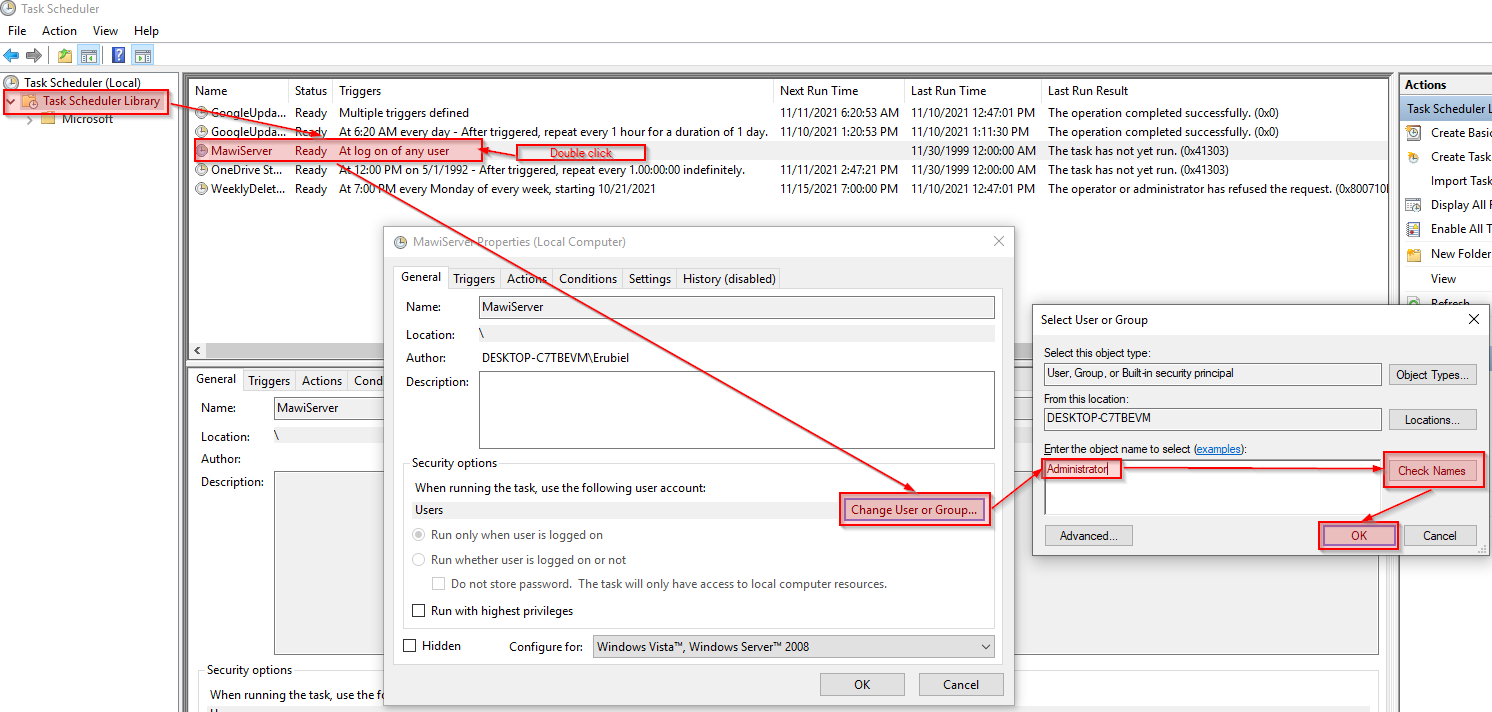Collapse the Task Scheduler Library node
This screenshot has height=712, width=1492.
11,102
